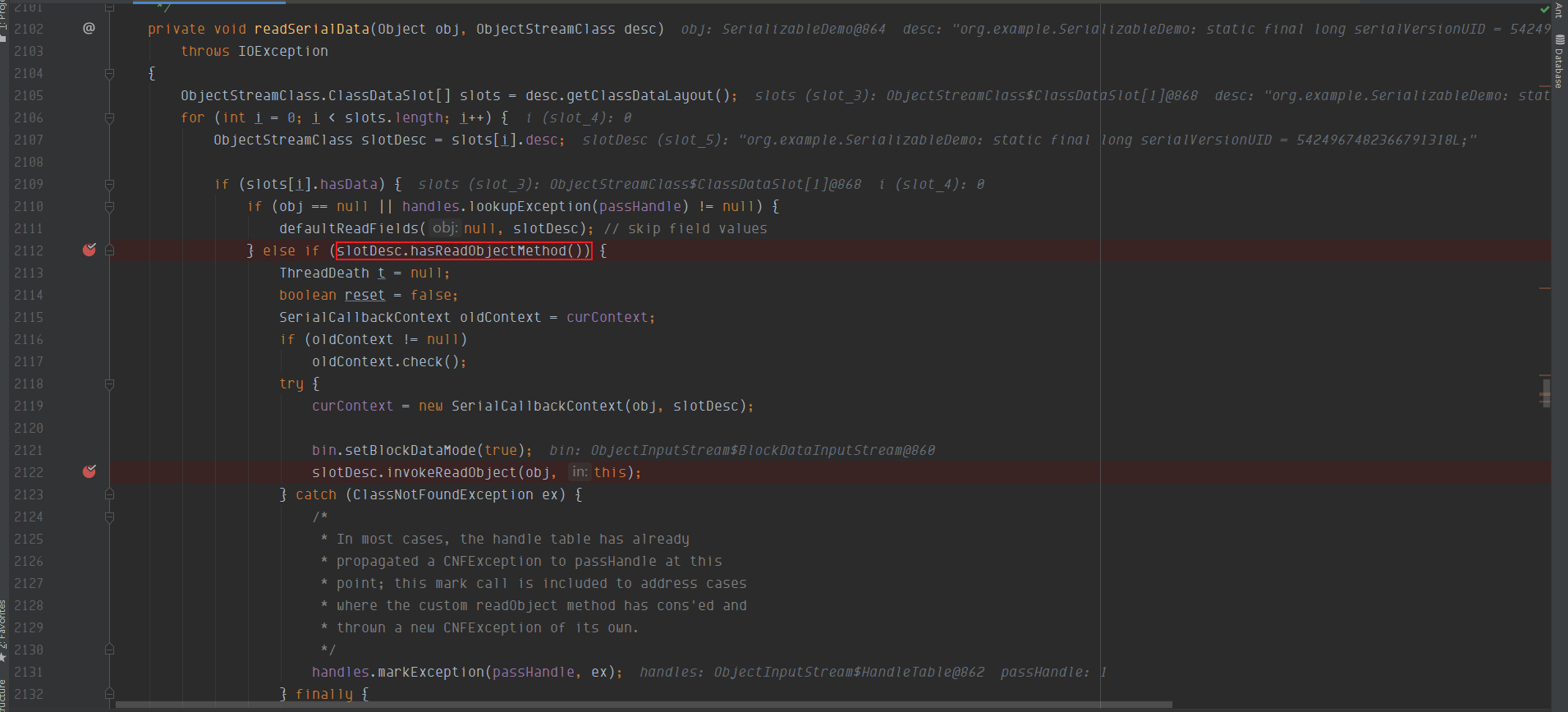This screenshot has height=712, width=1568.
Task: Collapse the for loop fold at line 2106
Action: tap(109, 117)
